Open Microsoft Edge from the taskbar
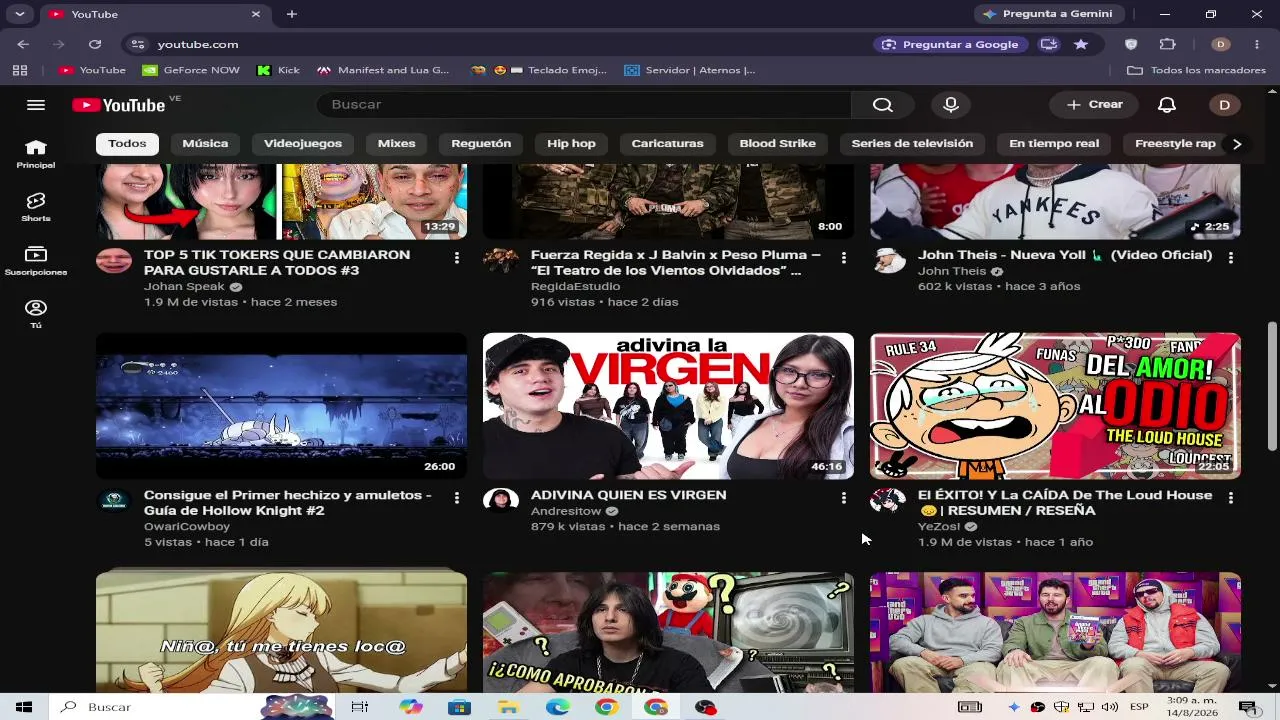 tap(557, 707)
